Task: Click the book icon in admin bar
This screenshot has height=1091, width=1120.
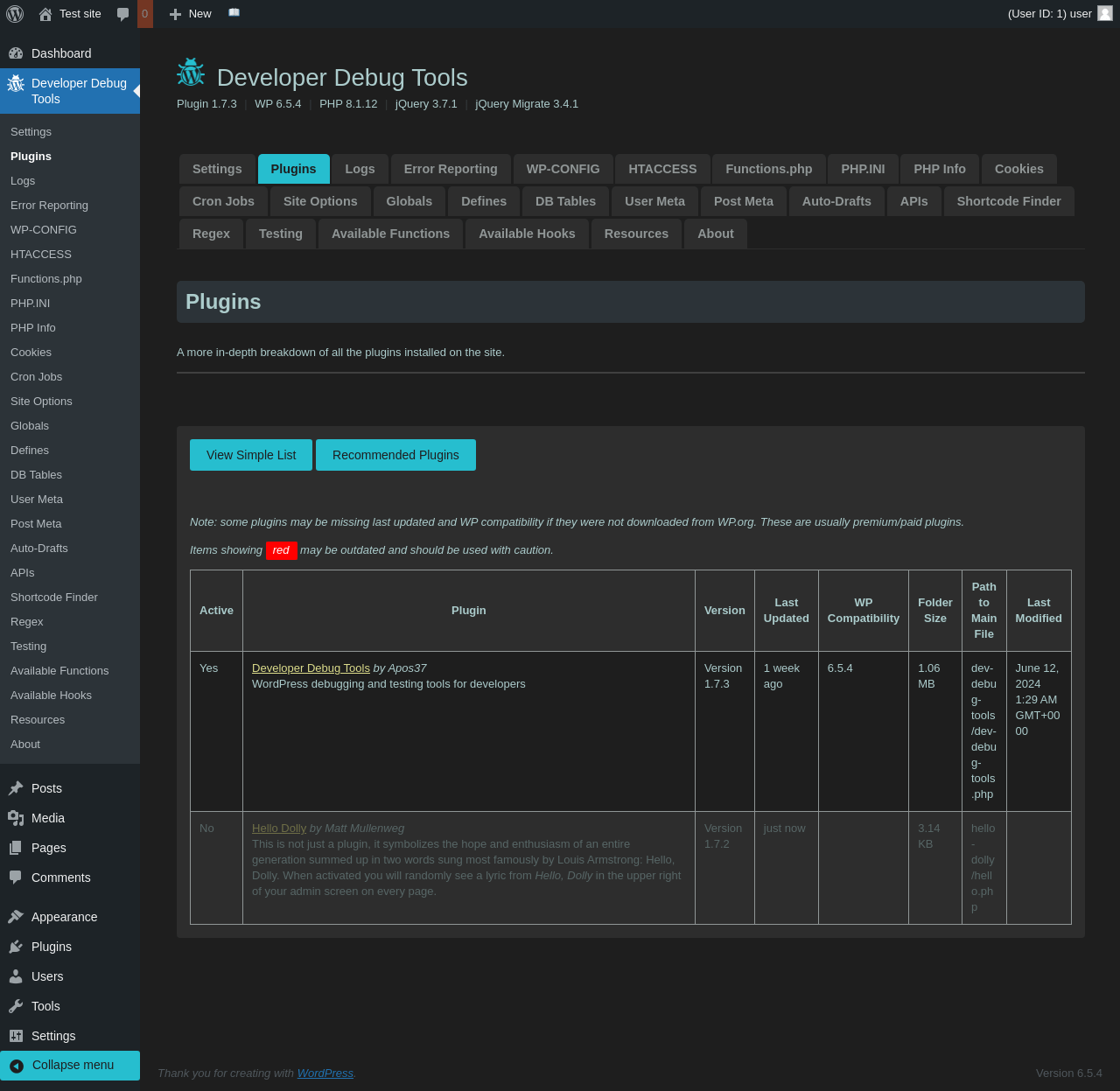Action: coord(234,13)
